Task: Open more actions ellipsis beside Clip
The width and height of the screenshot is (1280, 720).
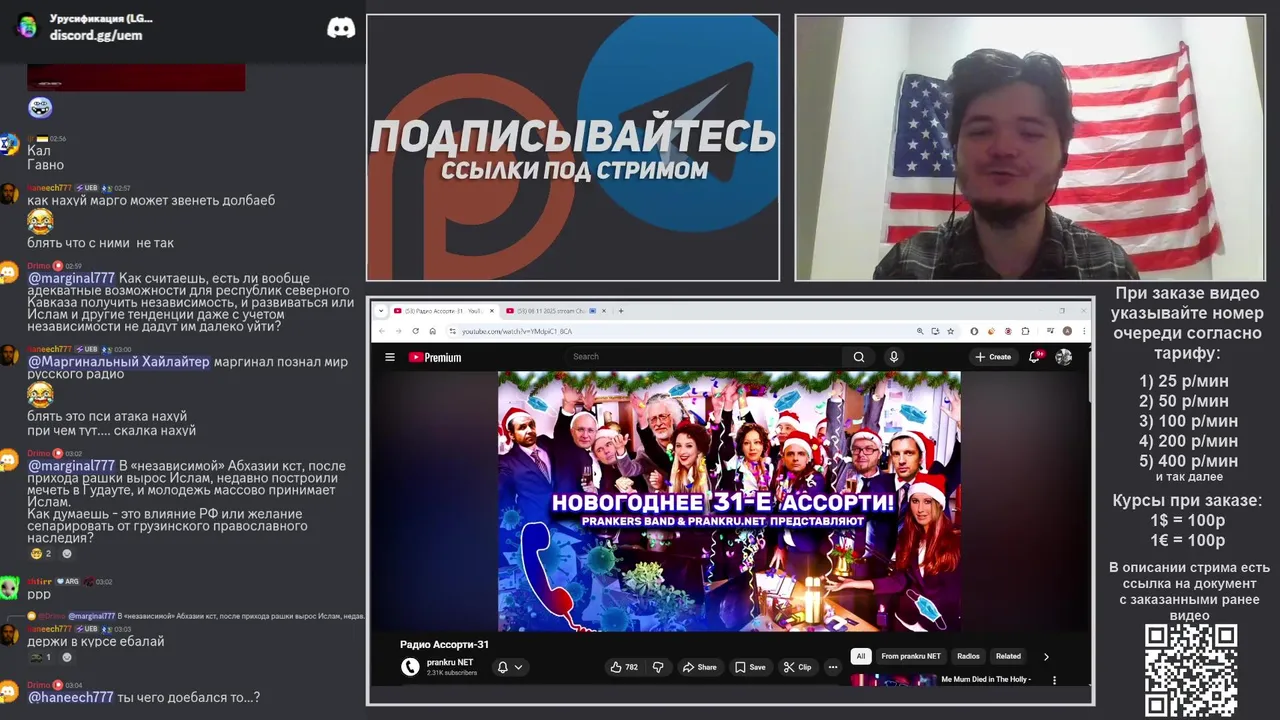Action: coord(832,667)
